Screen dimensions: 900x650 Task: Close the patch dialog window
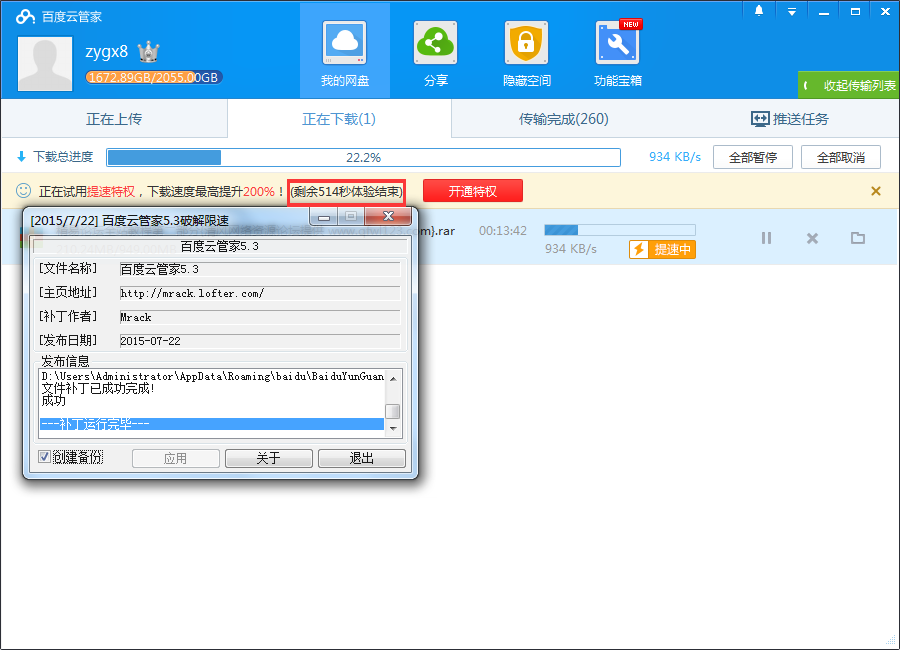coord(388,216)
